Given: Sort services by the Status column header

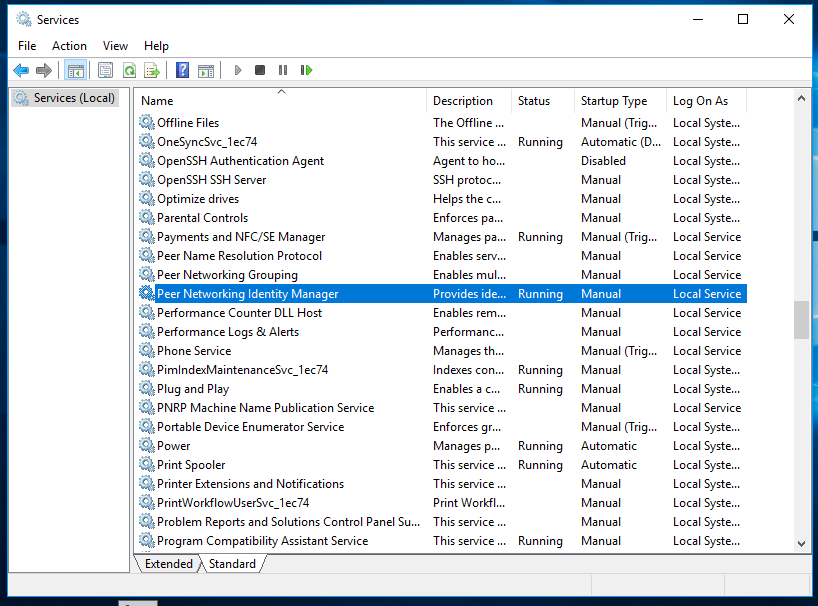Looking at the screenshot, I should 534,101.
